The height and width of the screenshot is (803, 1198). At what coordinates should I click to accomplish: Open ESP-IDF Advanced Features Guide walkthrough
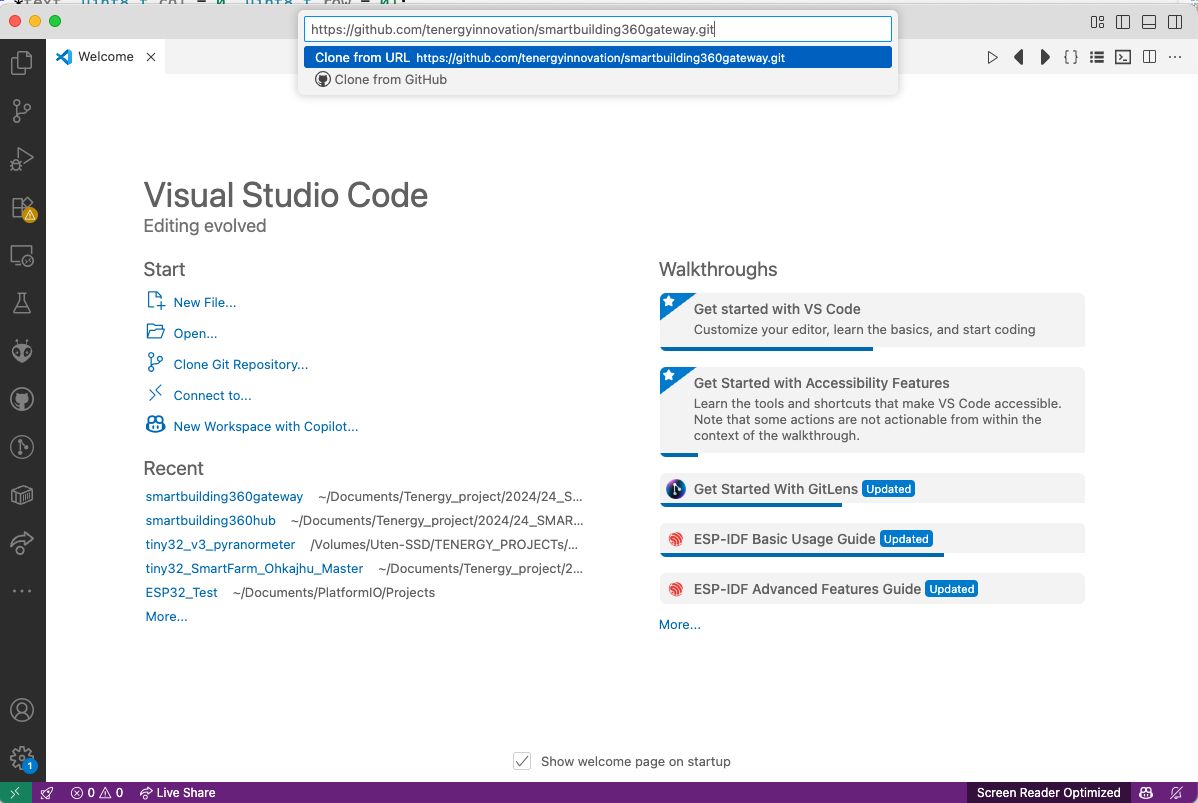coord(872,589)
